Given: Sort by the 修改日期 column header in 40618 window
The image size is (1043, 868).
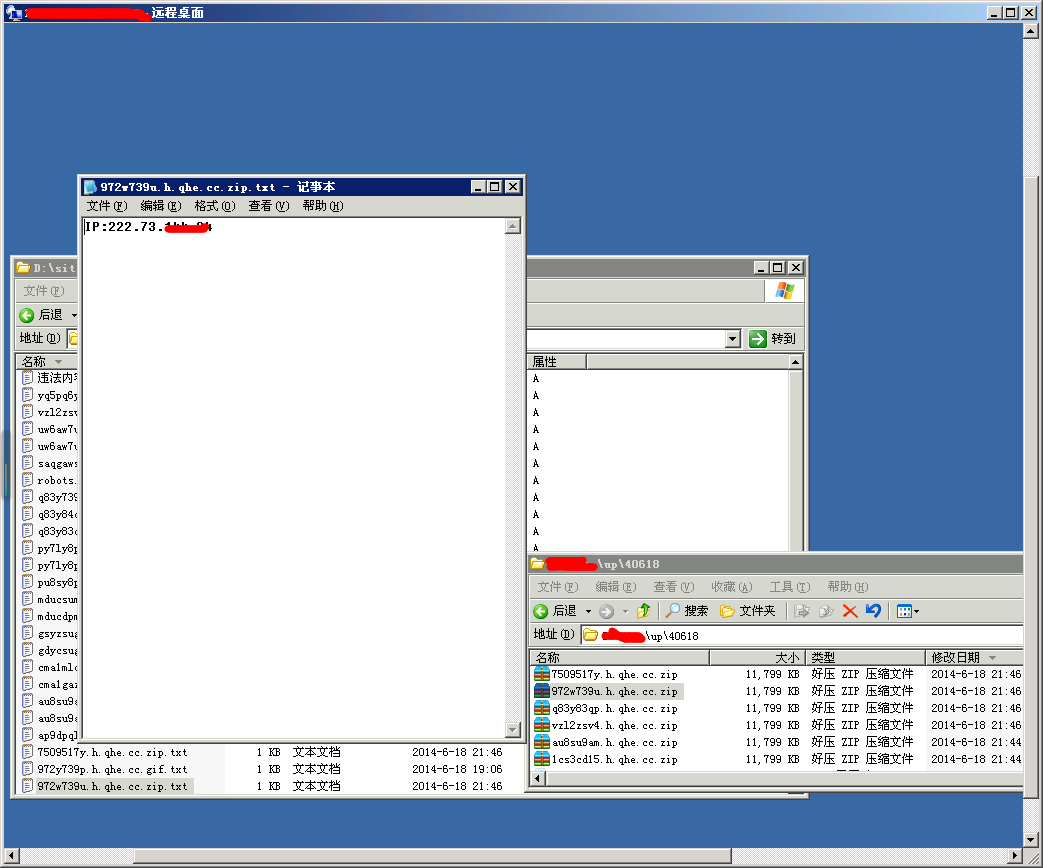Looking at the screenshot, I should tap(974, 658).
